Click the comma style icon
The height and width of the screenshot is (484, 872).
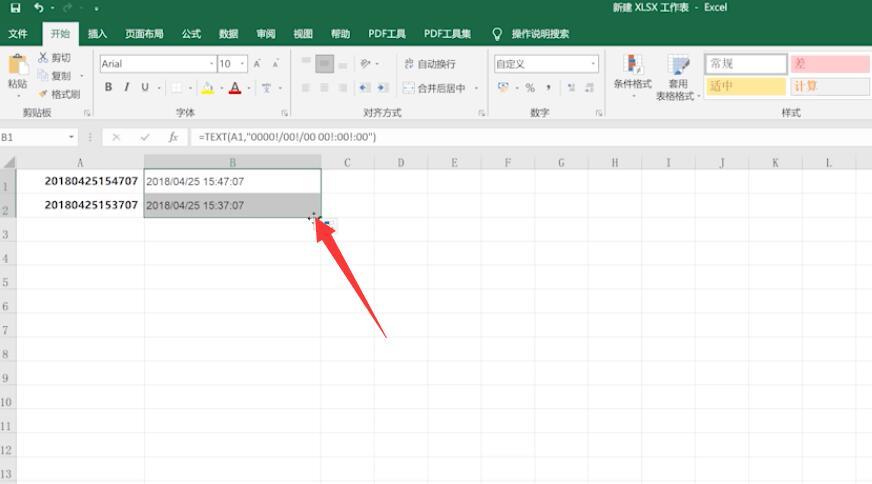tap(549, 88)
